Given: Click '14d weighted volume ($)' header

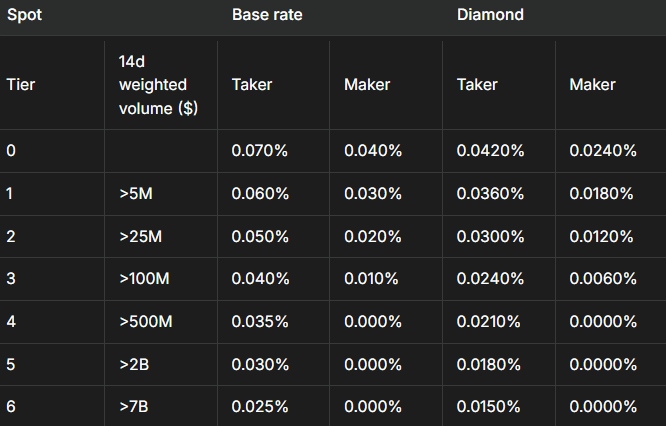Looking at the screenshot, I should 158,85.
